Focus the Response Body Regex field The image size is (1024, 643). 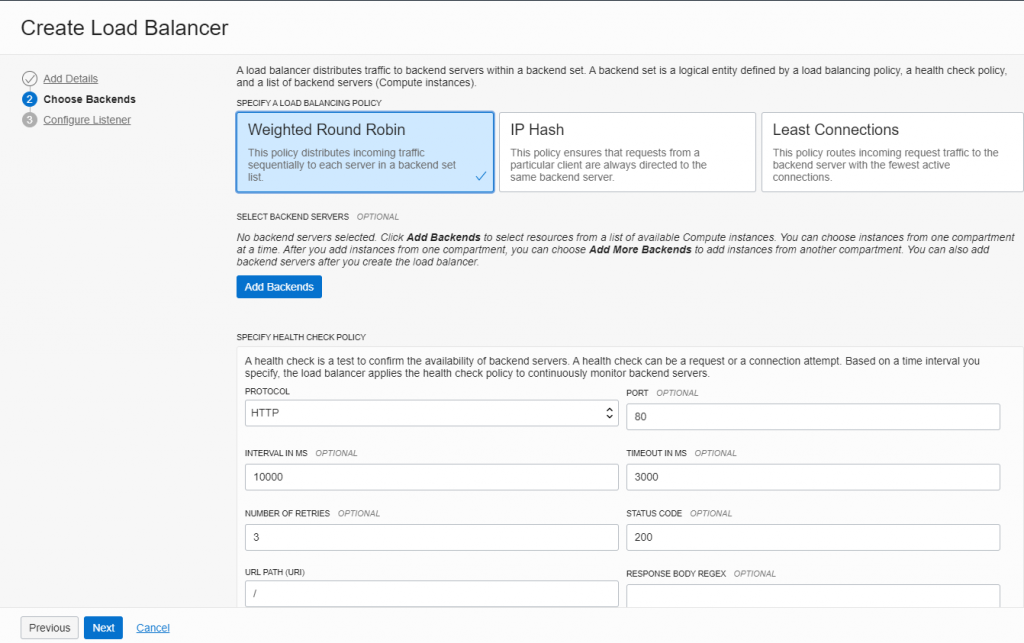(813, 595)
